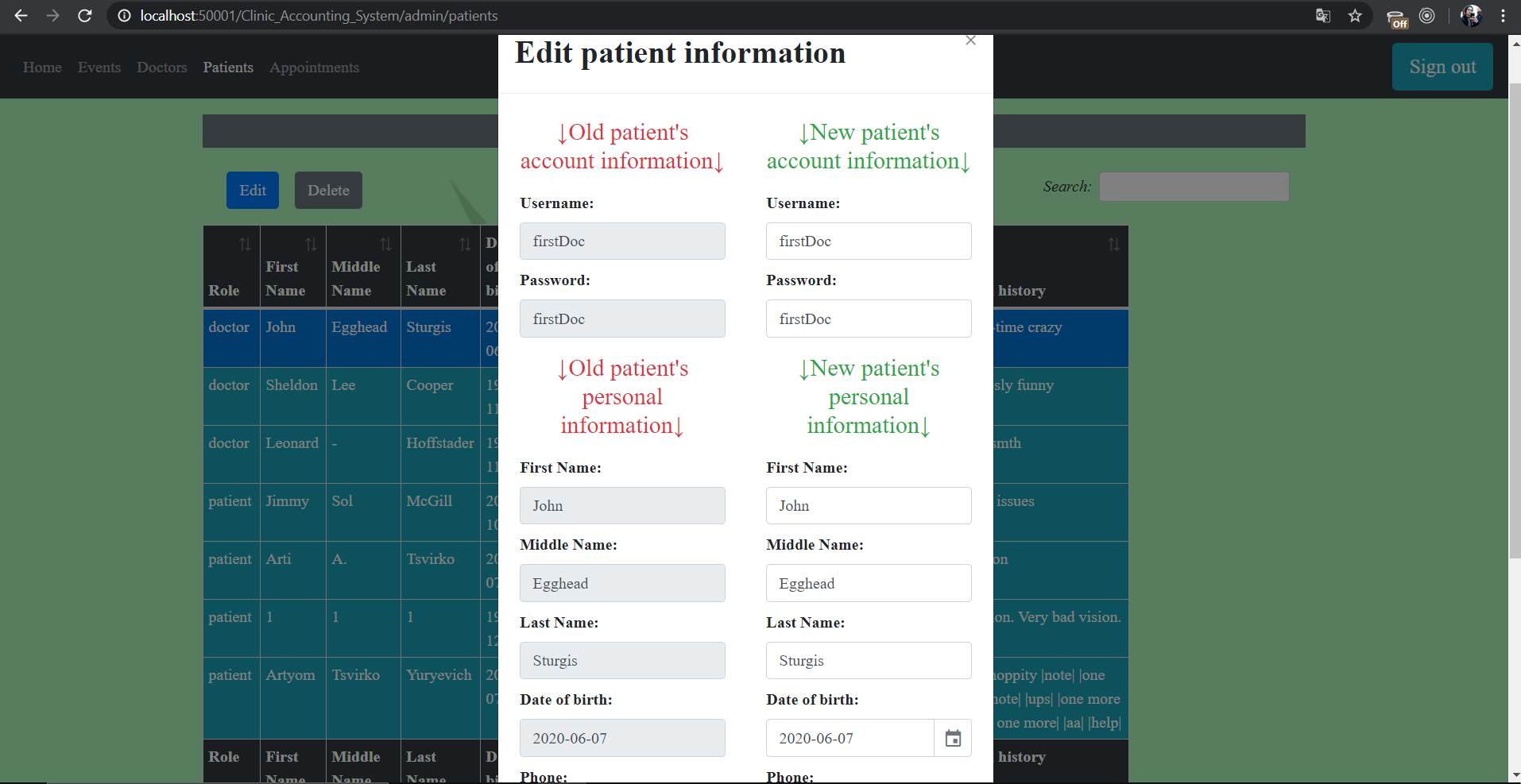The width and height of the screenshot is (1521, 784).
Task: Open the browser profile avatar
Action: [1471, 16]
